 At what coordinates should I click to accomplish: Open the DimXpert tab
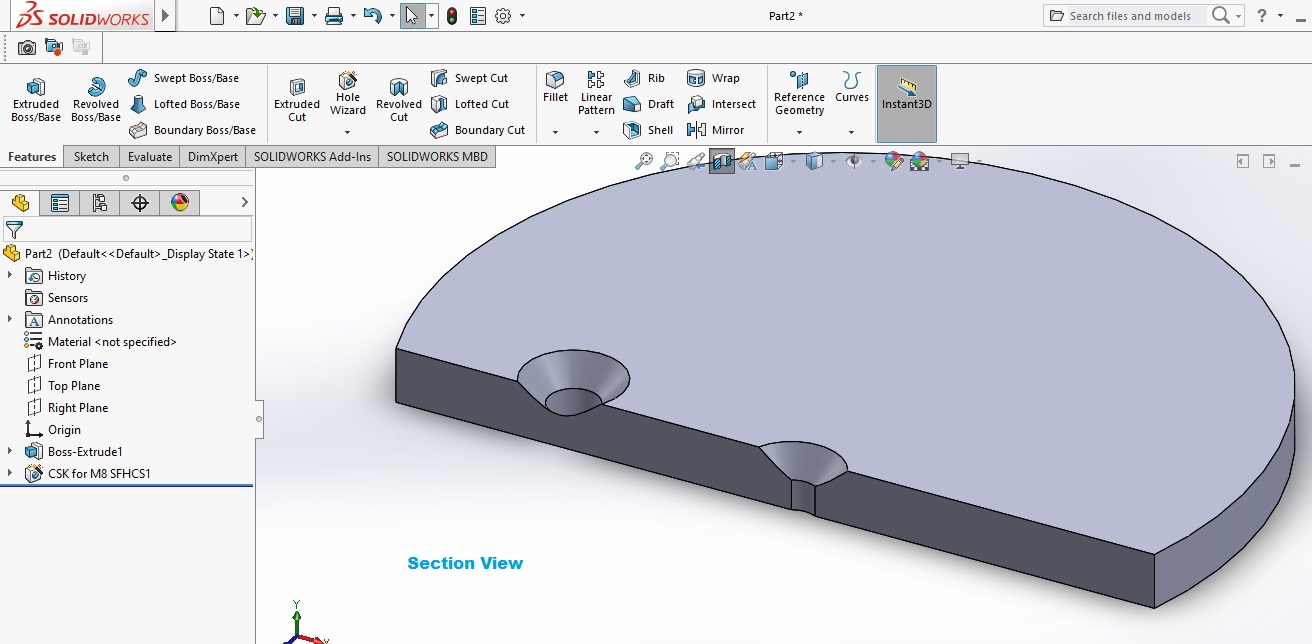click(213, 157)
